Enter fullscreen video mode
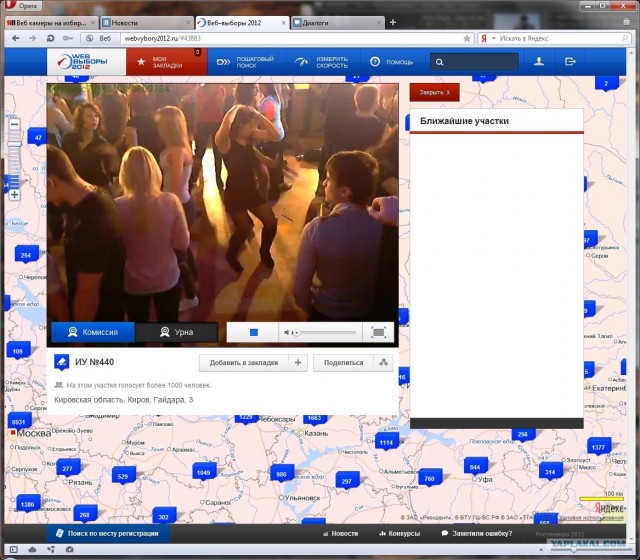 click(378, 332)
